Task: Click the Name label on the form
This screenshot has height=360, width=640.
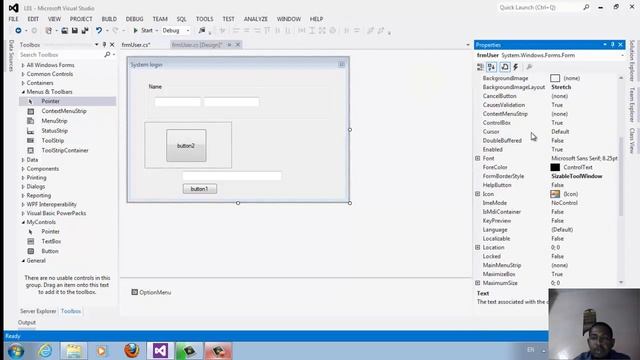Action: [155, 87]
